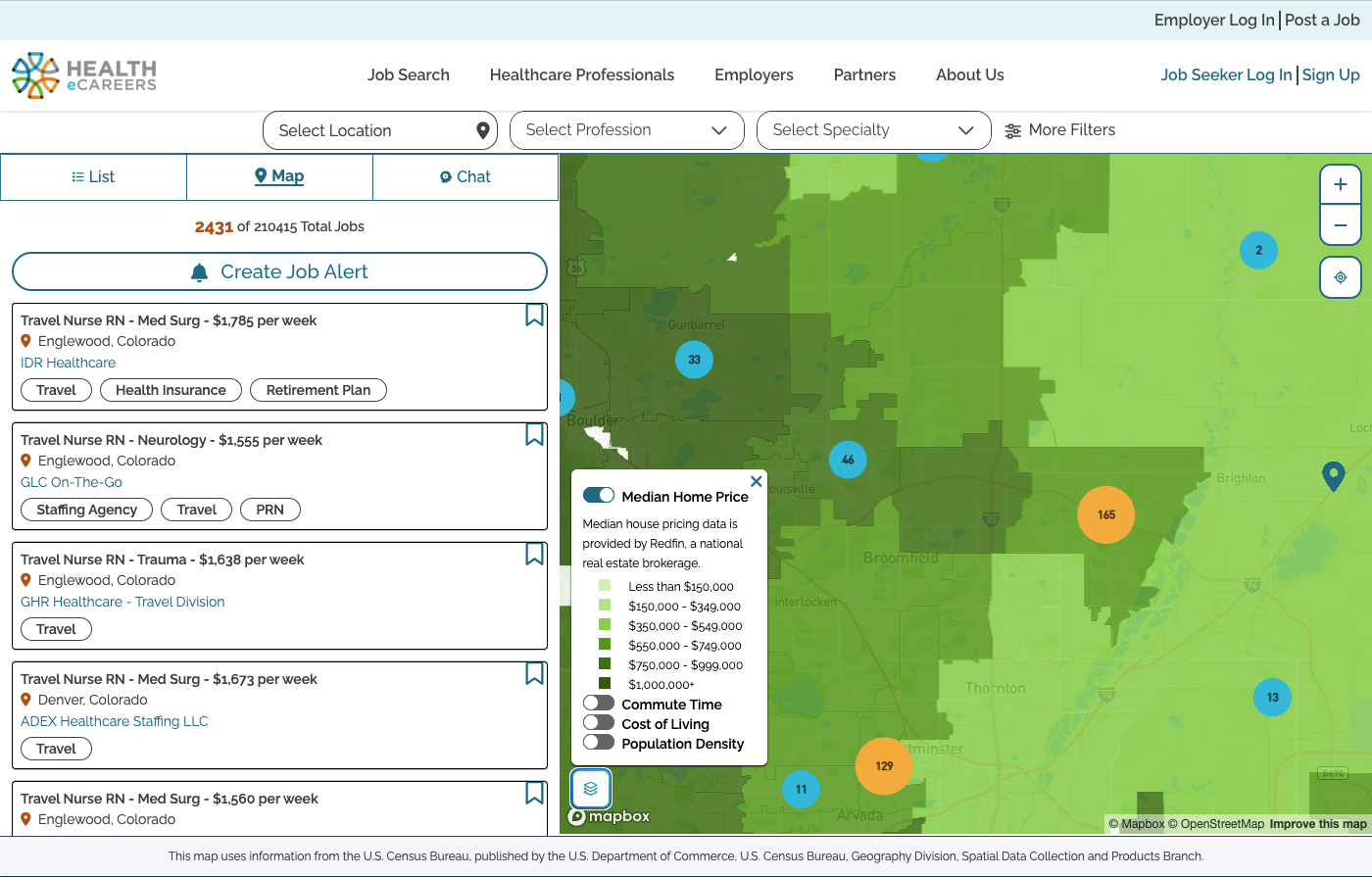The height and width of the screenshot is (877, 1372).
Task: Zoom in on the map
Action: [x=1341, y=184]
